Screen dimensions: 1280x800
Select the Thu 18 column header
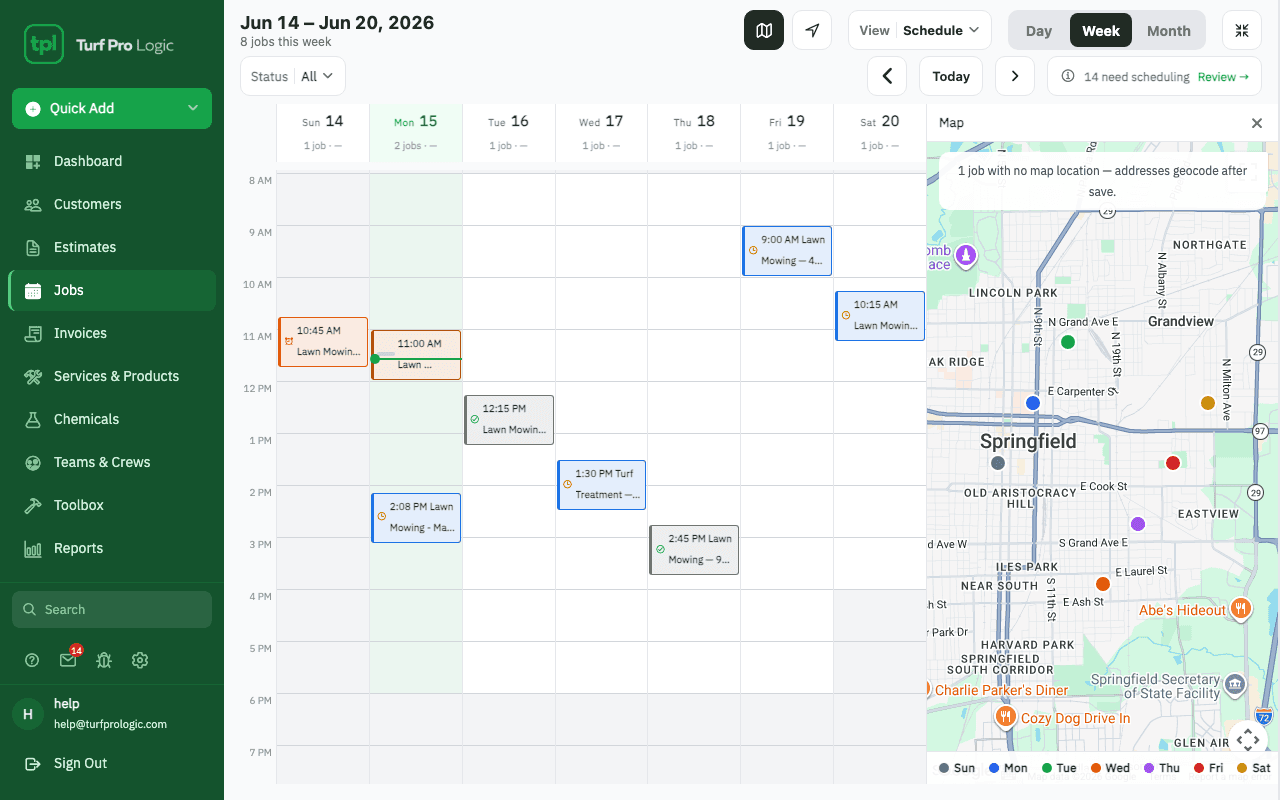pyautogui.click(x=694, y=132)
